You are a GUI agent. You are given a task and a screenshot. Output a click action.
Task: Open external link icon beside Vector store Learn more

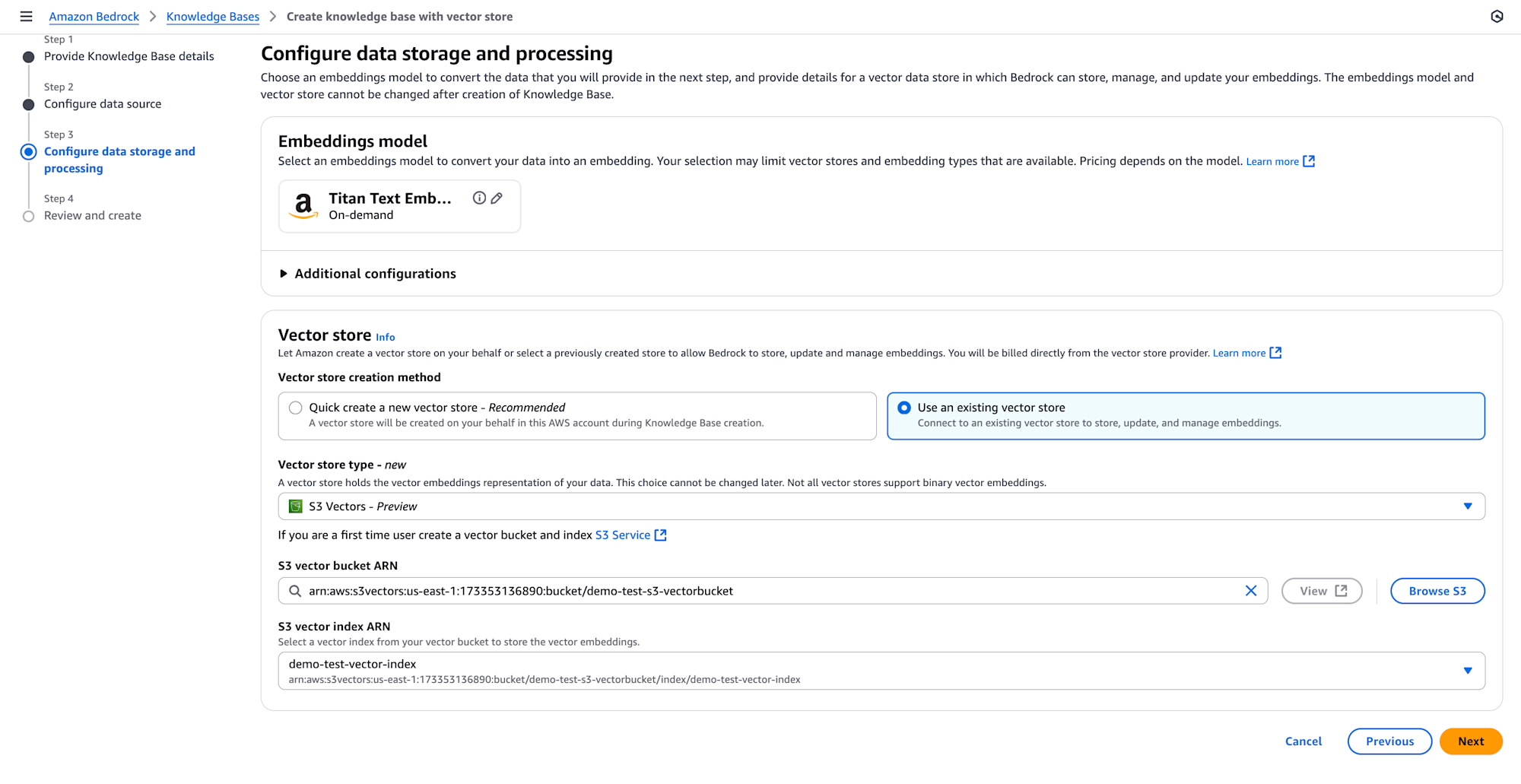1276,353
